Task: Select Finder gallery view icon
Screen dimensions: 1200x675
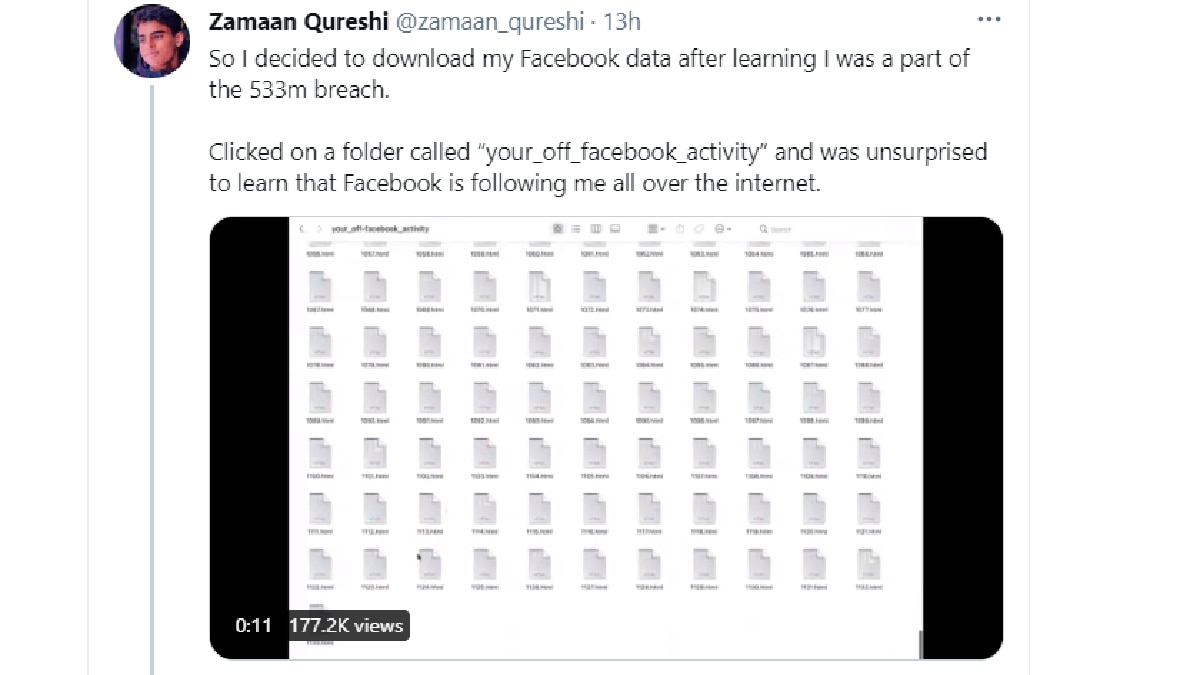Action: coord(615,229)
